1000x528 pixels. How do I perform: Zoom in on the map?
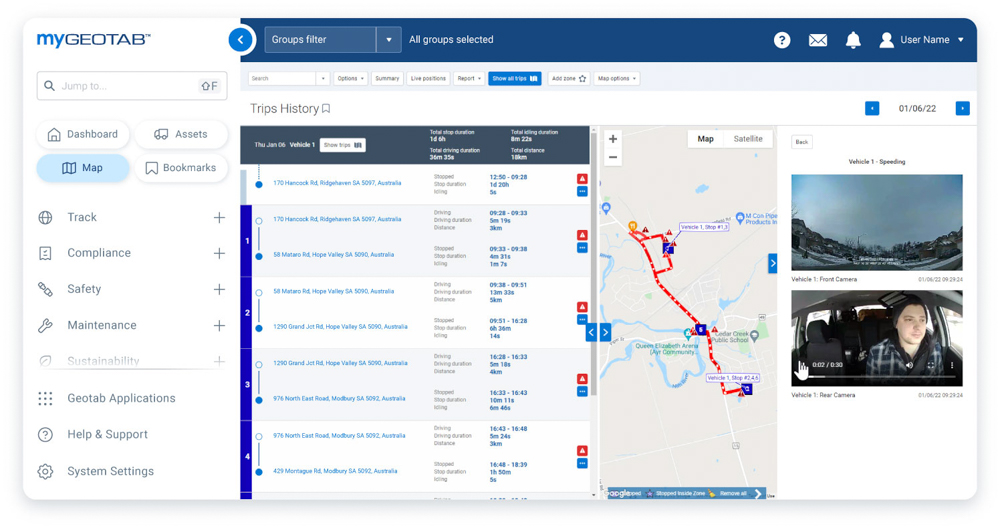pos(613,139)
